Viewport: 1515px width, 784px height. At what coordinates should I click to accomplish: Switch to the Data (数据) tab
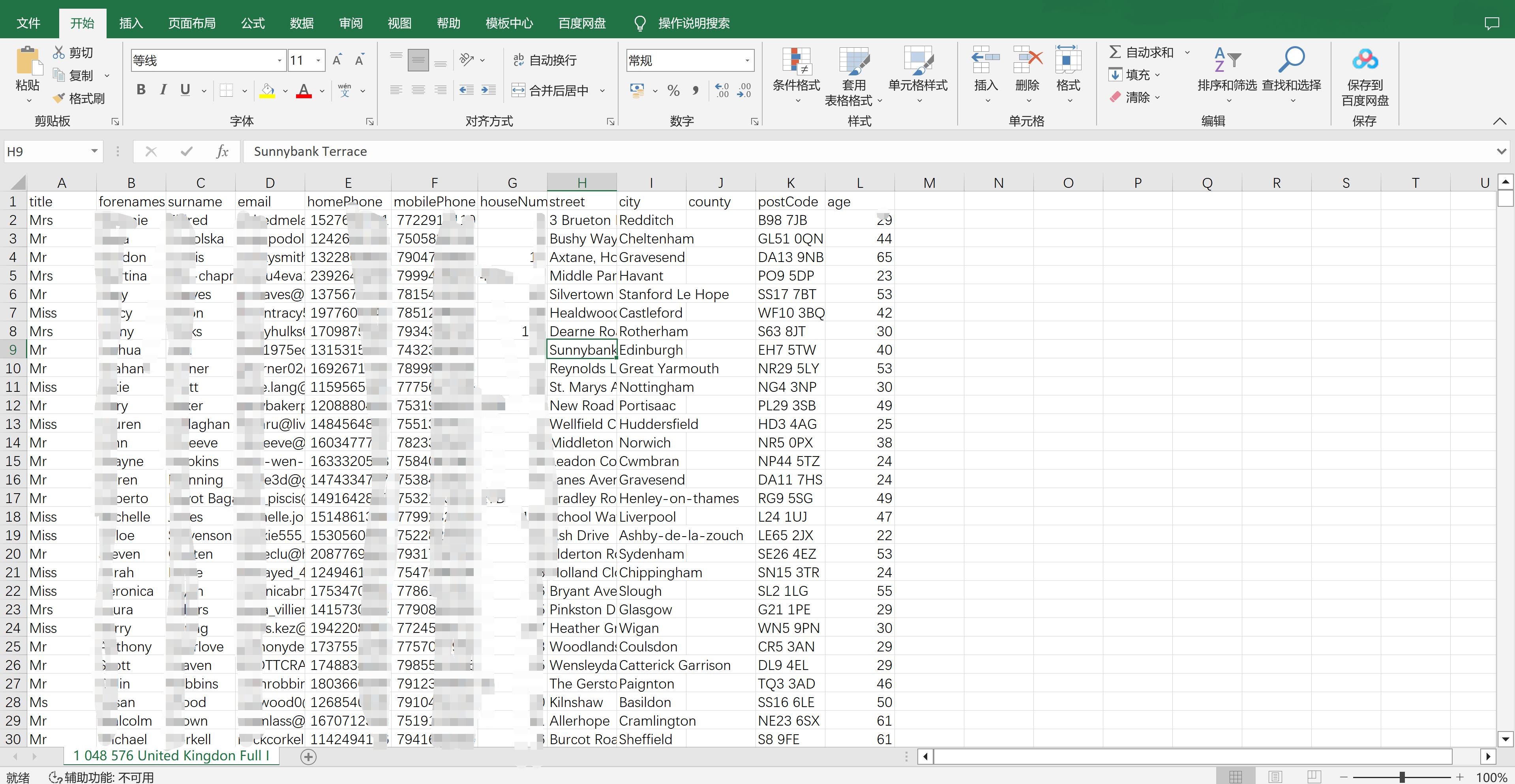302,23
